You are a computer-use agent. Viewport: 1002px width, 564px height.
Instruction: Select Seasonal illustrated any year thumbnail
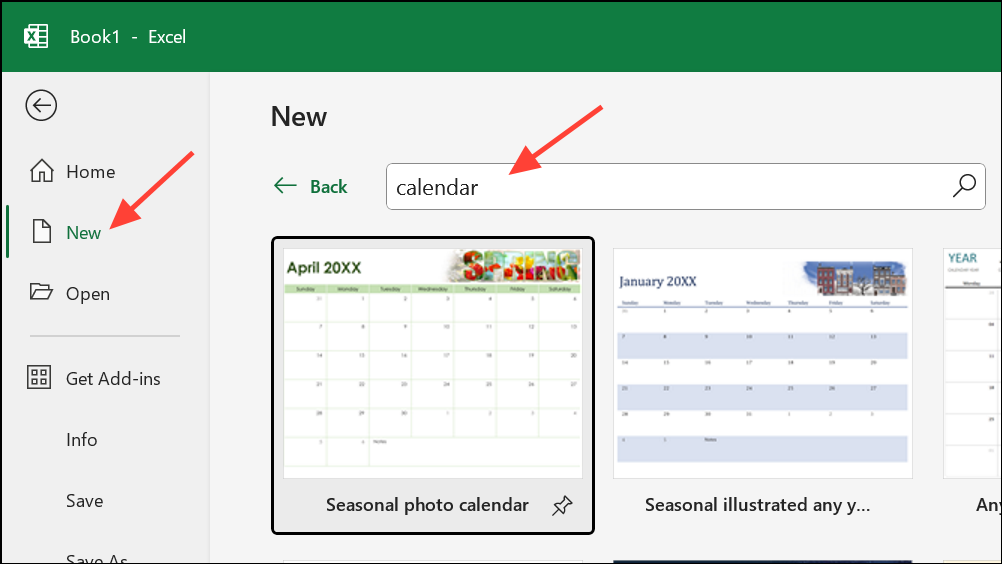(763, 363)
